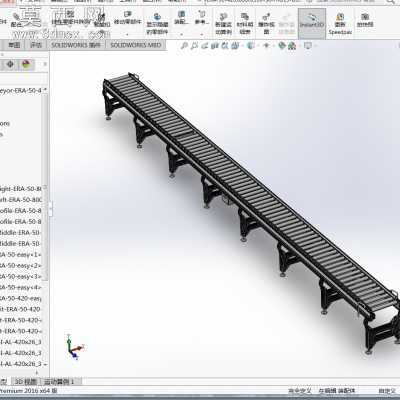Viewport: 400px width, 400px height.
Task: Click the feature tree horizontal scroll arrow
Action: pos(37,373)
